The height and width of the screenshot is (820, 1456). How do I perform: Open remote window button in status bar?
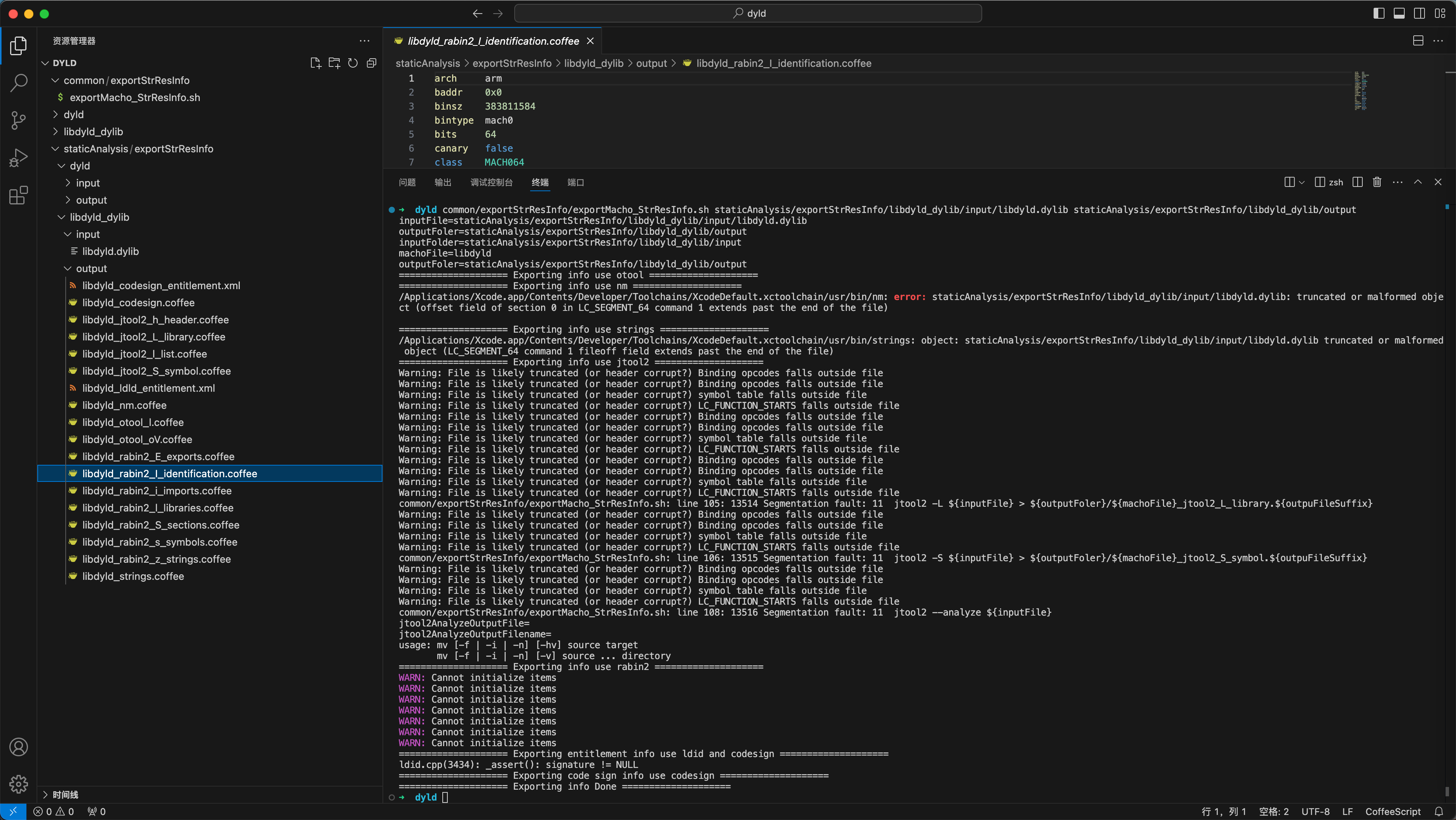coord(13,811)
